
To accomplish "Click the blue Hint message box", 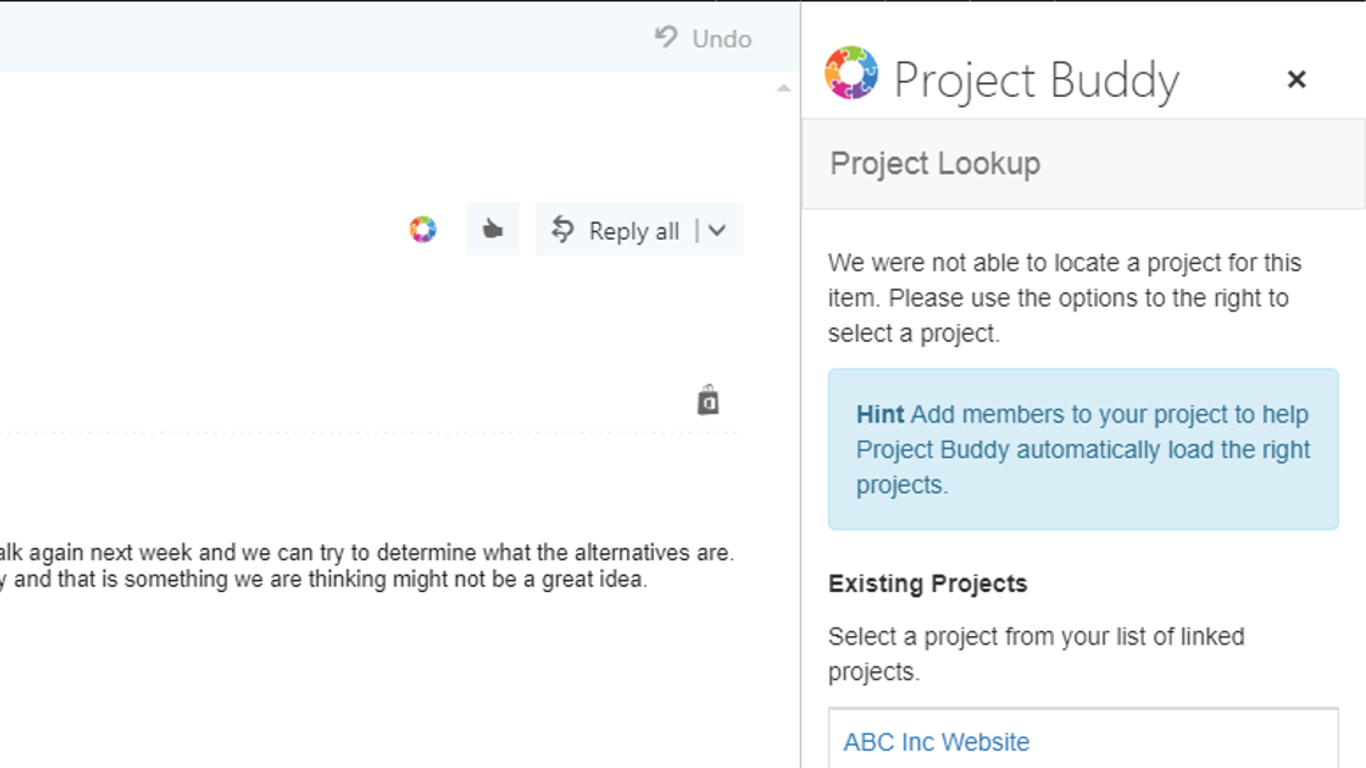I will coord(1082,449).
